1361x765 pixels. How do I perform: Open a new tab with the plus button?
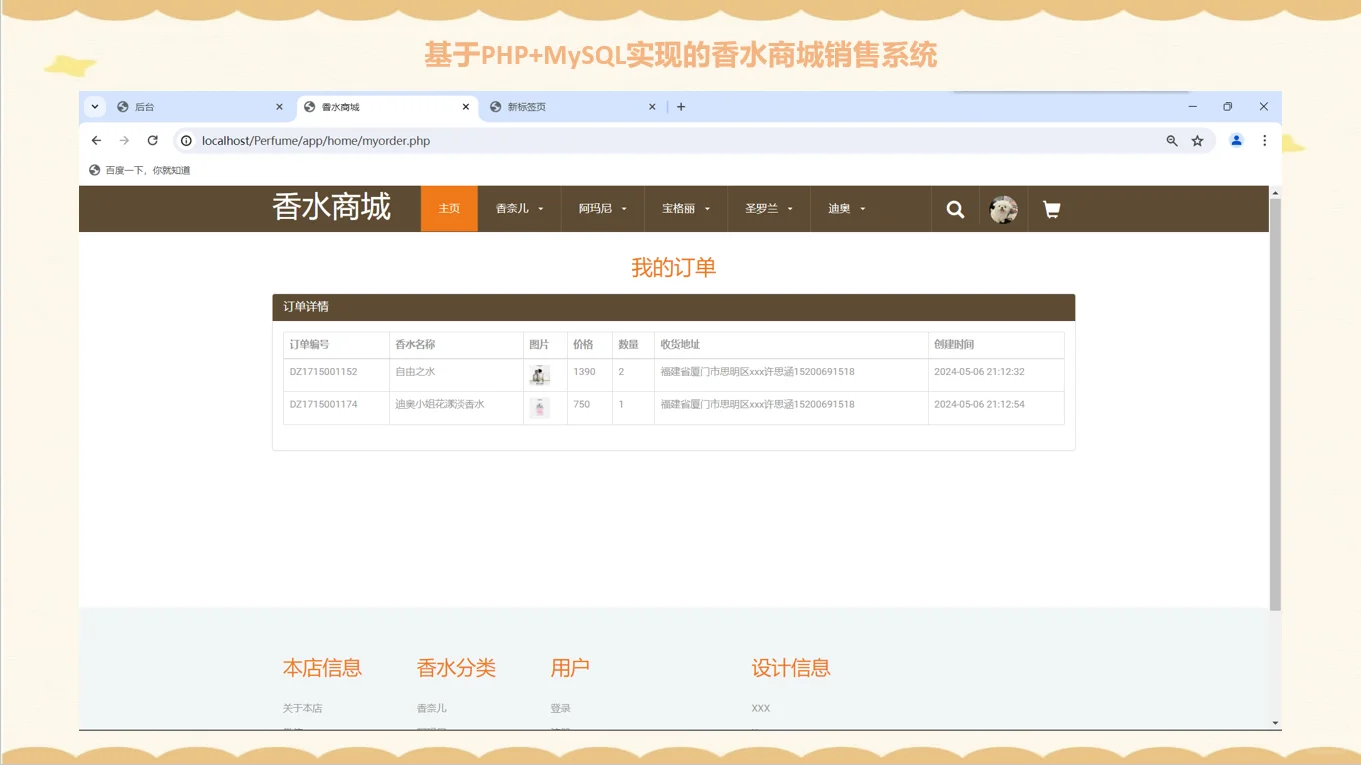(681, 106)
